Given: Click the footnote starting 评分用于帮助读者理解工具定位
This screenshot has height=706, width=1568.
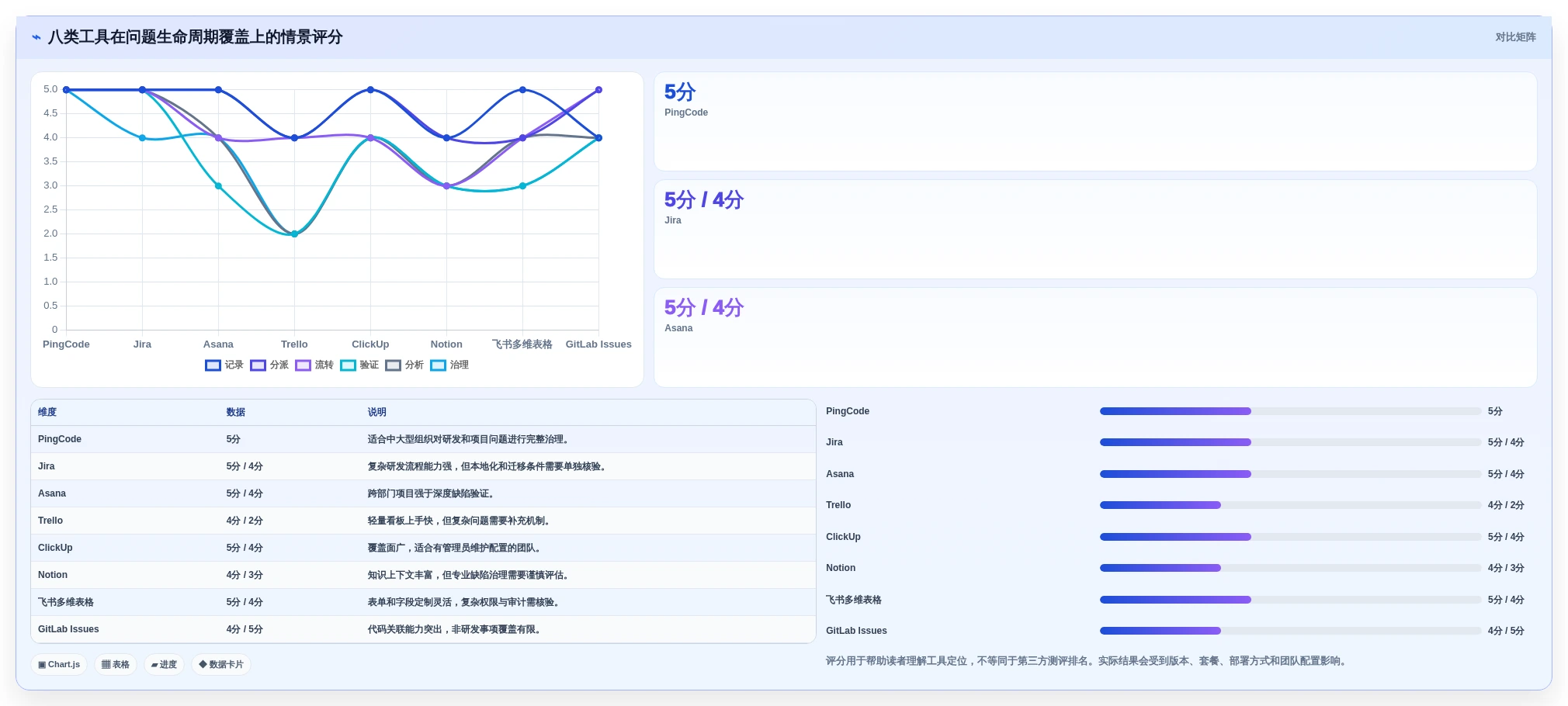Looking at the screenshot, I should click(x=1088, y=661).
